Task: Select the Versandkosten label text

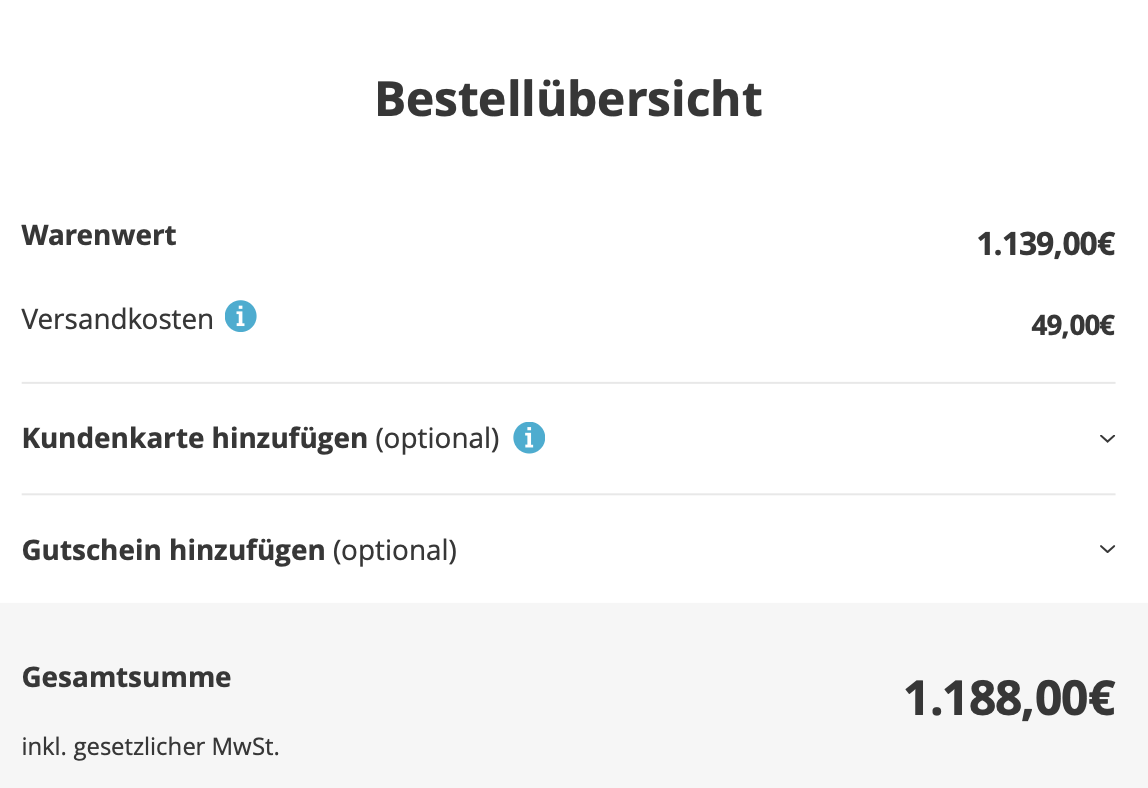Action: (x=117, y=319)
